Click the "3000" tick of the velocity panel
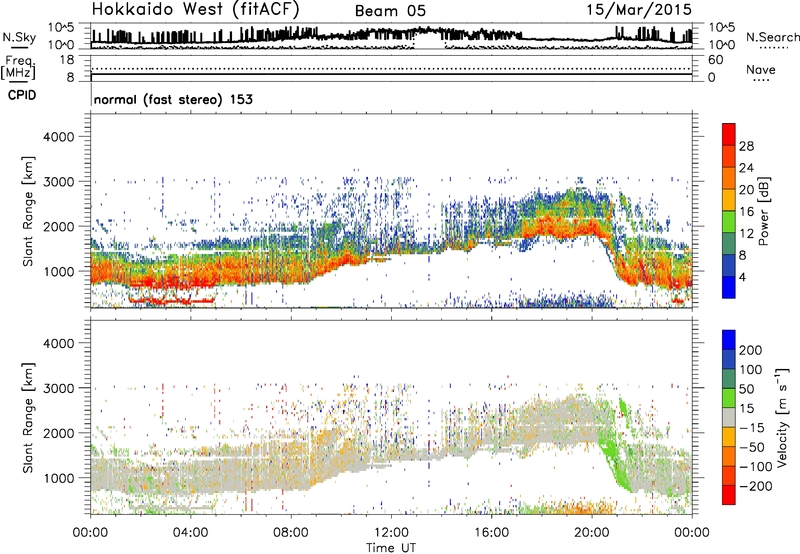 (59, 388)
